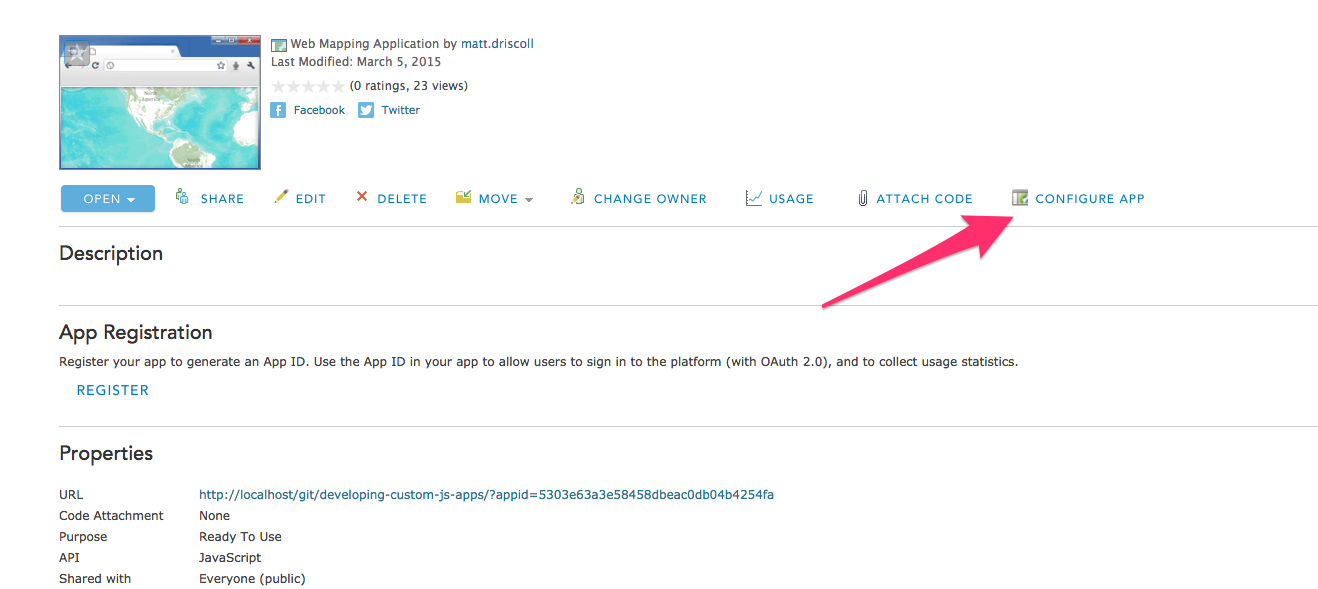
Task: Click the 'Shared with' property label
Action: pyautogui.click(x=95, y=579)
